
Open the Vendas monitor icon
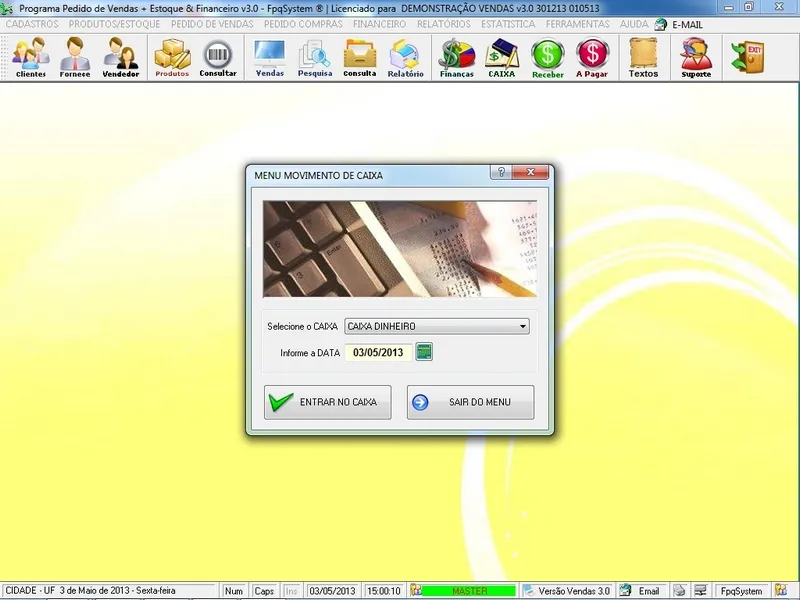(x=269, y=57)
